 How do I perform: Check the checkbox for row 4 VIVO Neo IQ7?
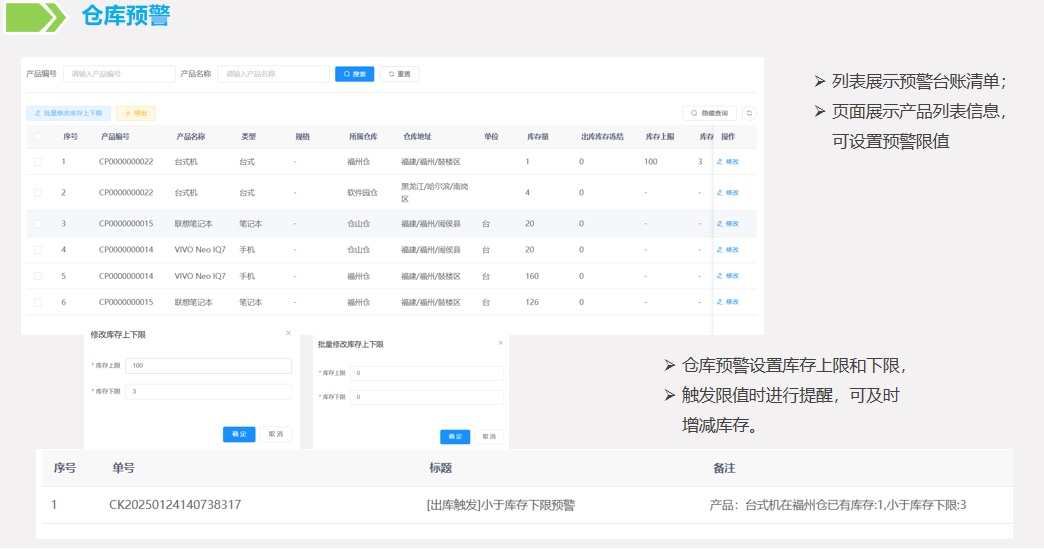coord(38,250)
